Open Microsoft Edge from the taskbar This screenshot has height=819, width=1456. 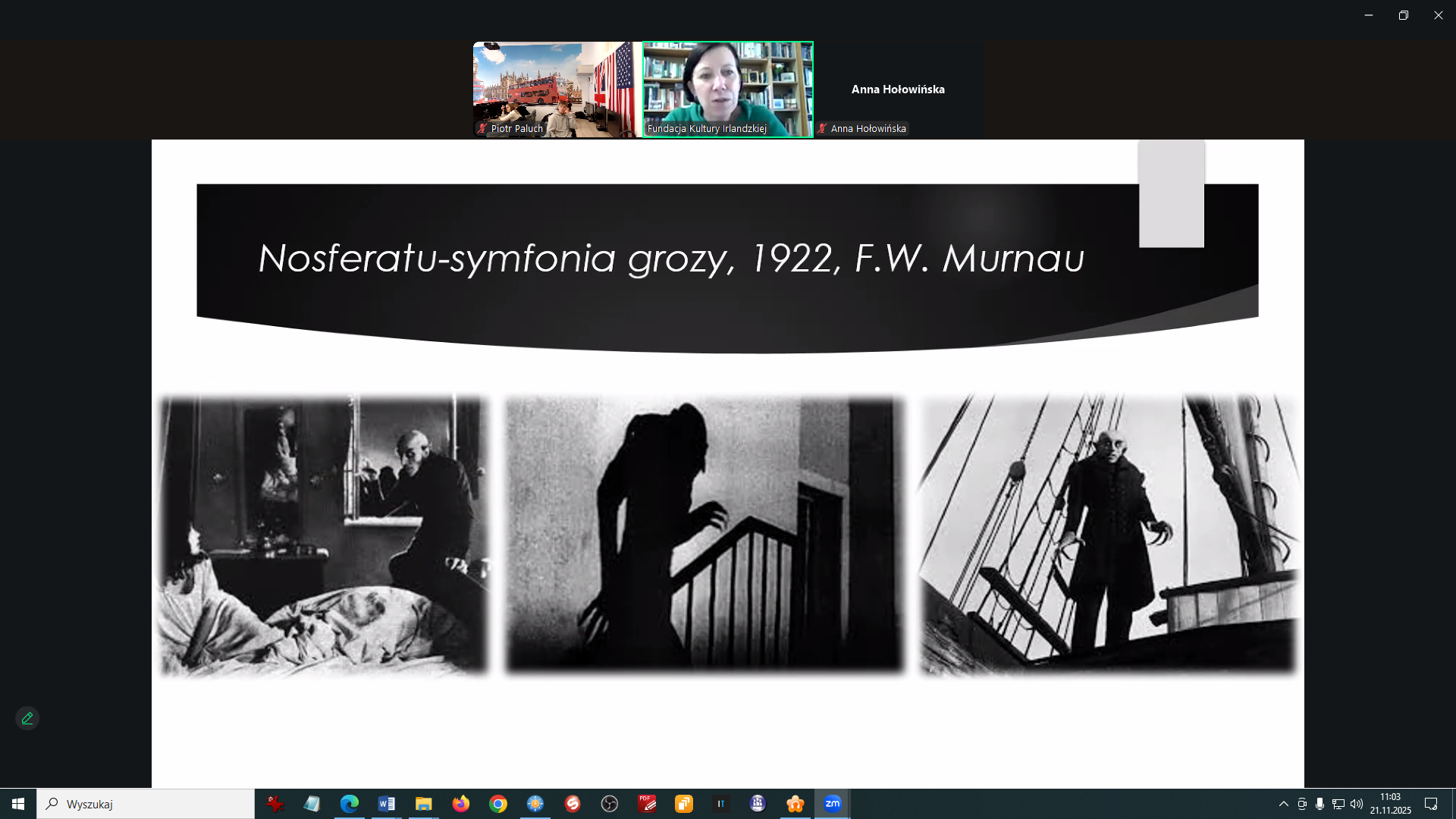350,804
